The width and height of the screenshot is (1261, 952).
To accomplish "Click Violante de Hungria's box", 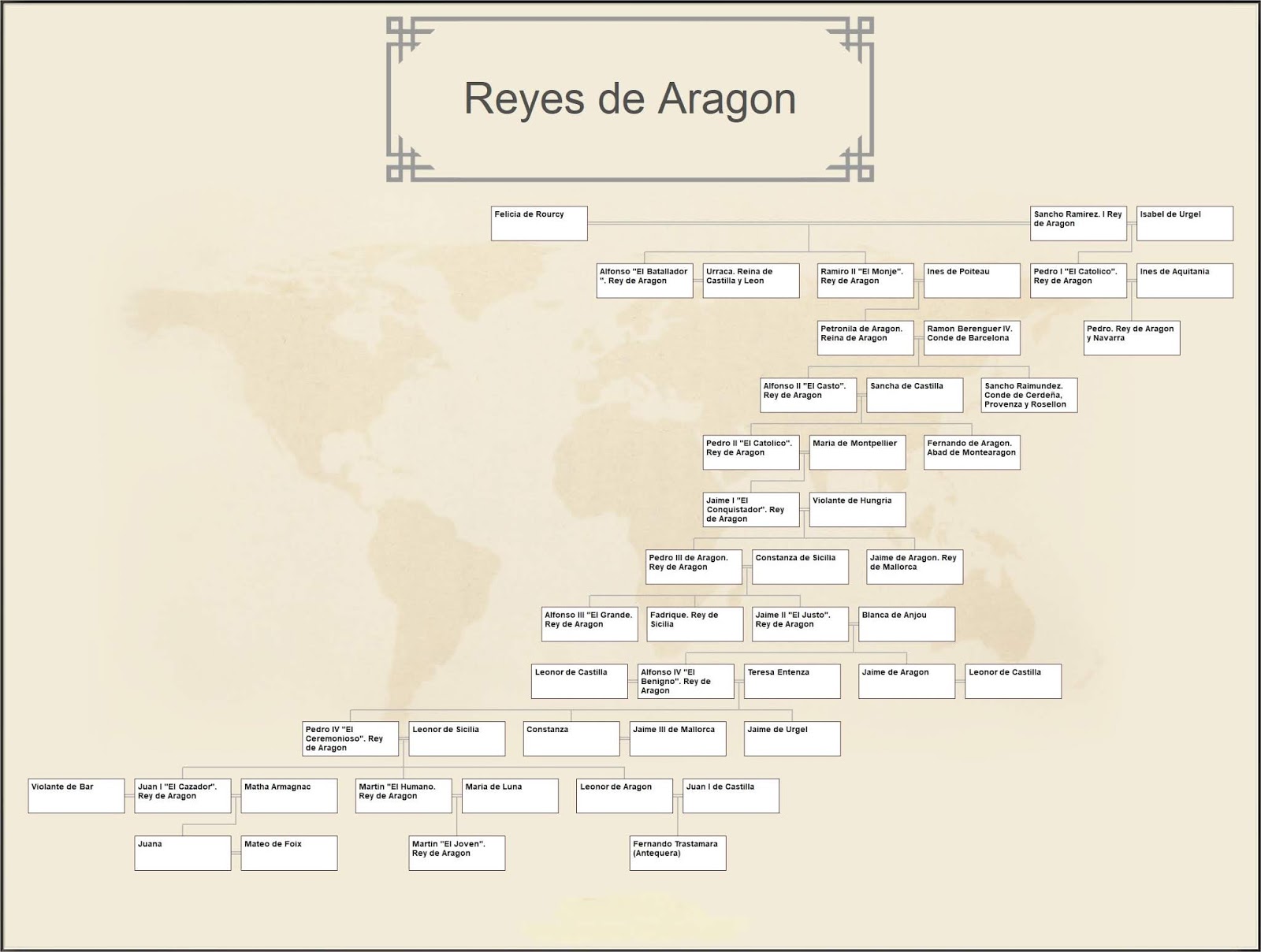I will click(x=856, y=508).
